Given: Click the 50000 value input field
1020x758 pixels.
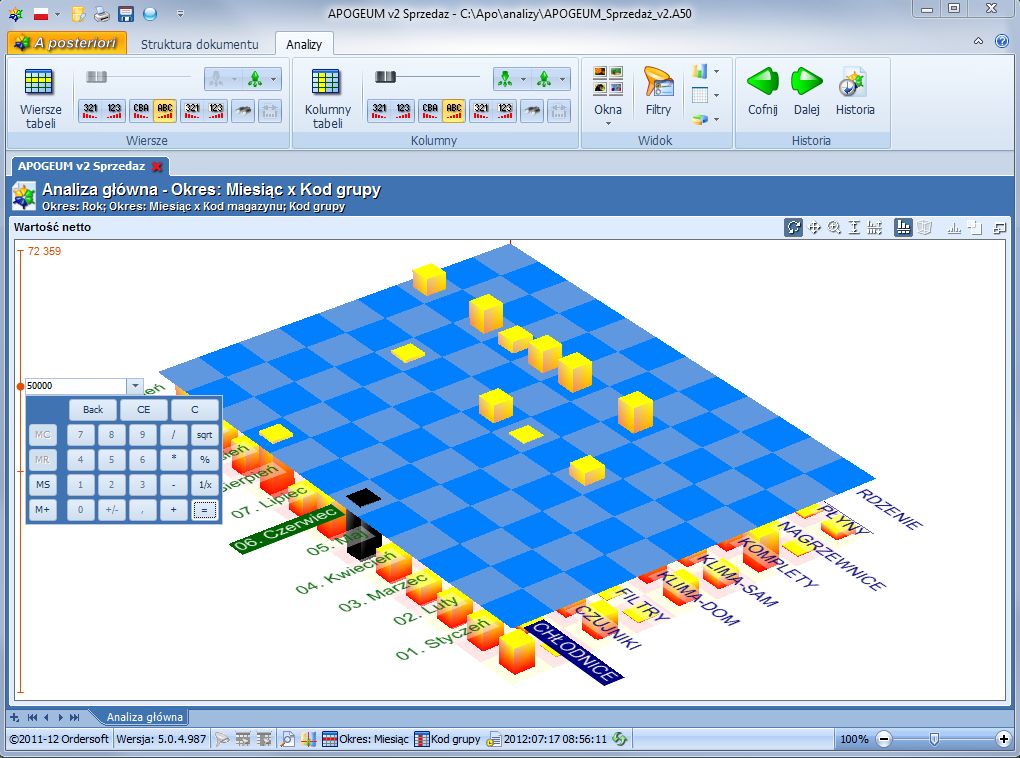Looking at the screenshot, I should tap(75, 386).
